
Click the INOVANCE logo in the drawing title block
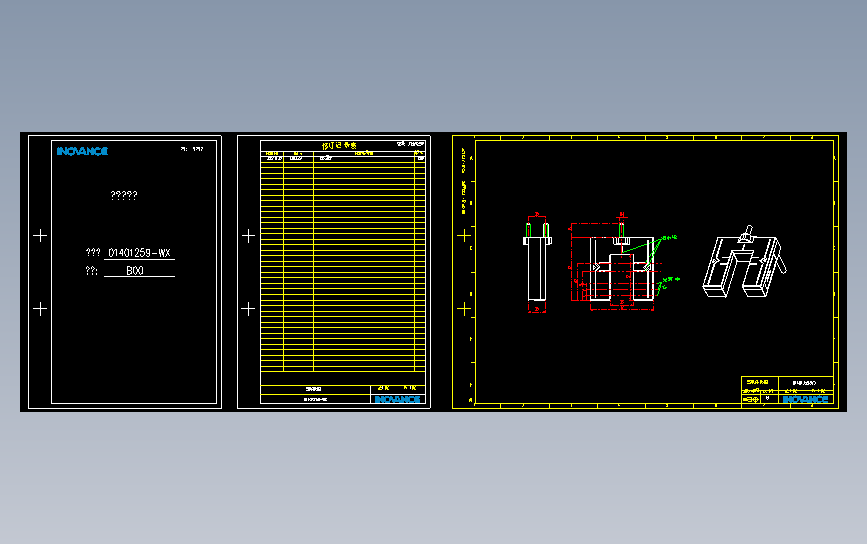pyautogui.click(x=805, y=399)
